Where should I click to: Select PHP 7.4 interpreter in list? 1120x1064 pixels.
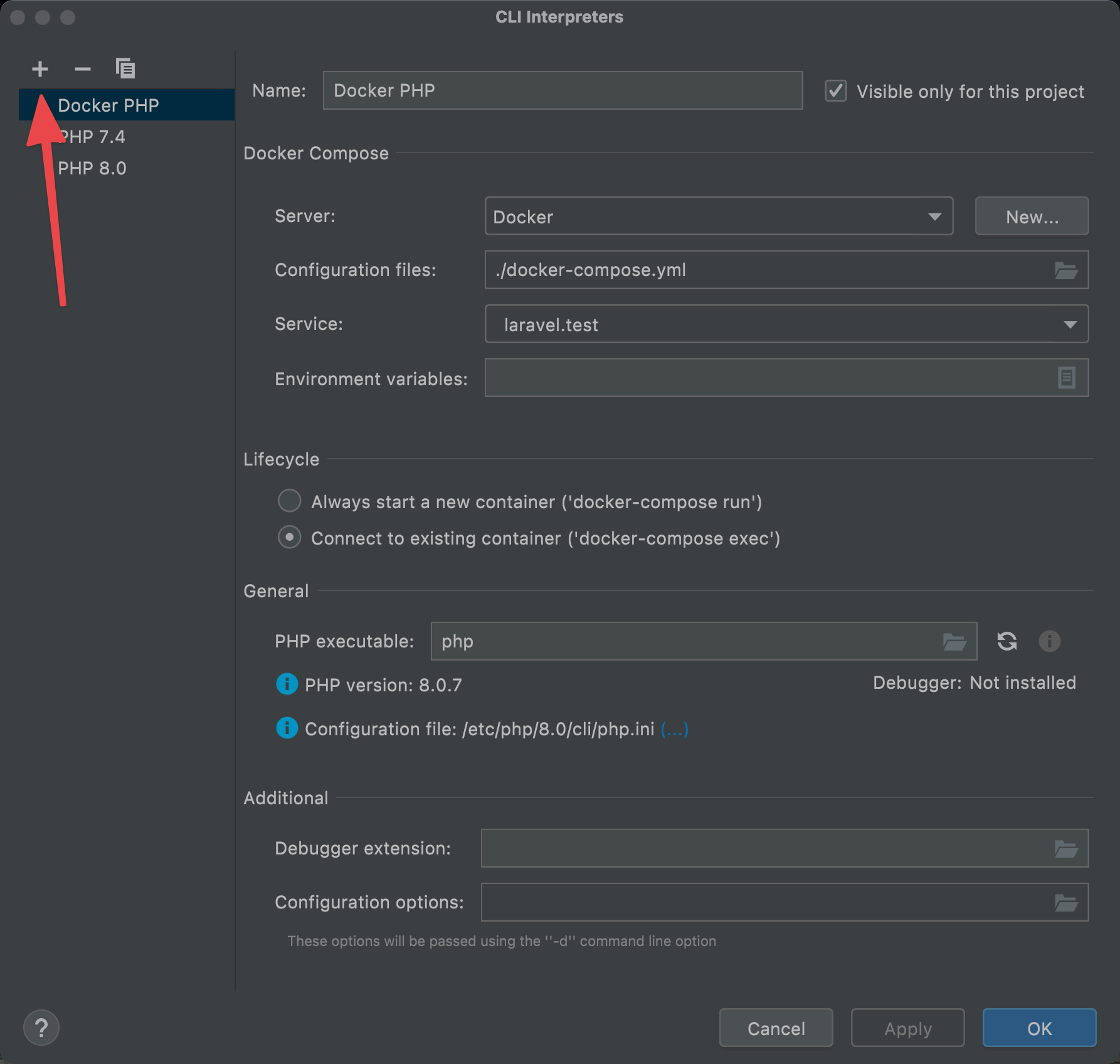click(92, 137)
